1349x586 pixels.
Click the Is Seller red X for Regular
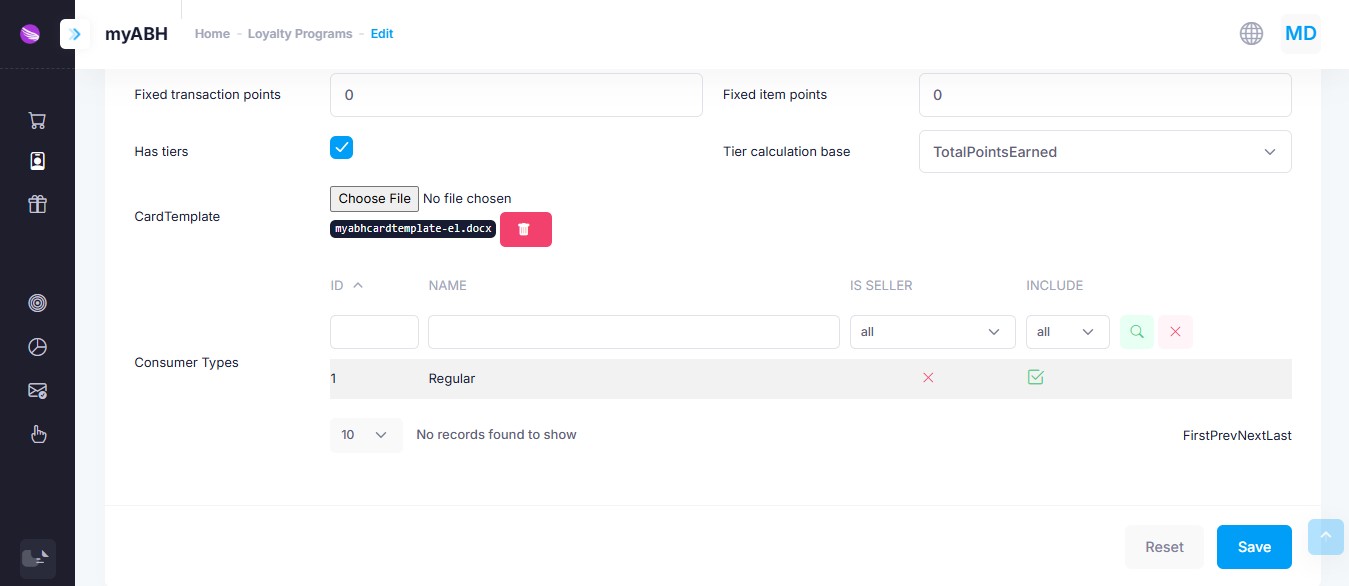928,377
